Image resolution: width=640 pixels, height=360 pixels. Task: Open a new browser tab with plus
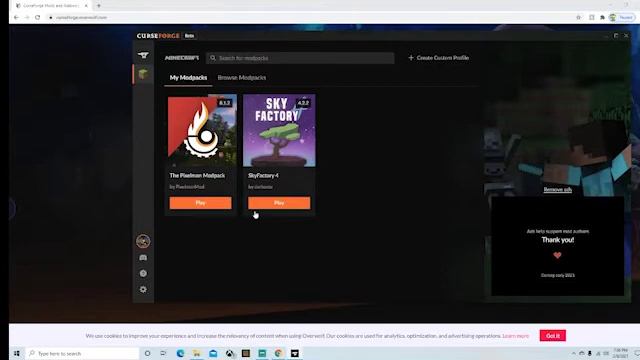pyautogui.click(x=99, y=6)
